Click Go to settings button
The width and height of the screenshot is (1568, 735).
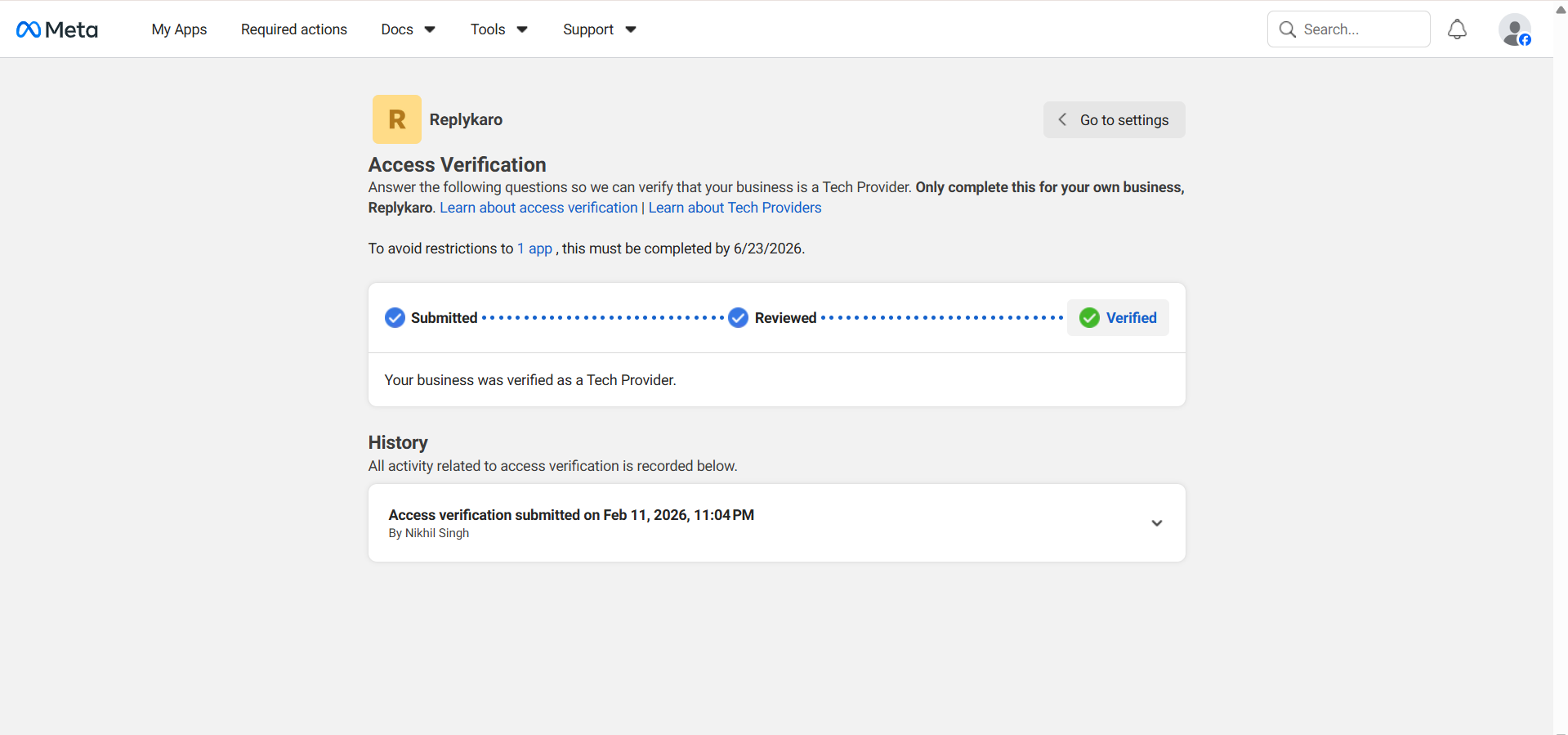(x=1114, y=120)
